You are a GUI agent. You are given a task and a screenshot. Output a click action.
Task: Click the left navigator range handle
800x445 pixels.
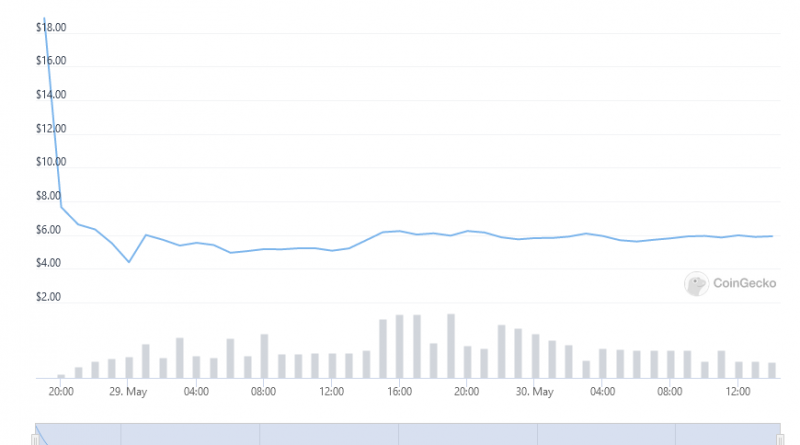[x=37, y=437]
